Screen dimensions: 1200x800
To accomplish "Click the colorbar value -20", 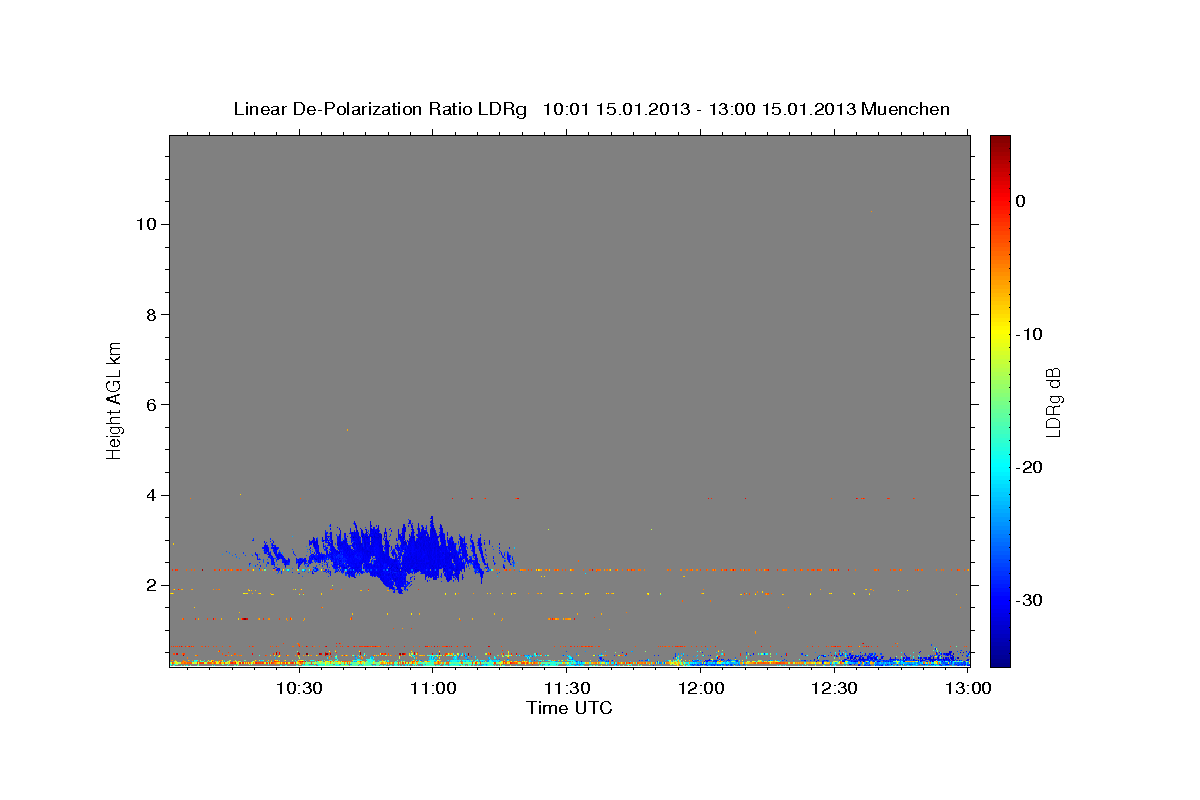I will click(x=1029, y=467).
